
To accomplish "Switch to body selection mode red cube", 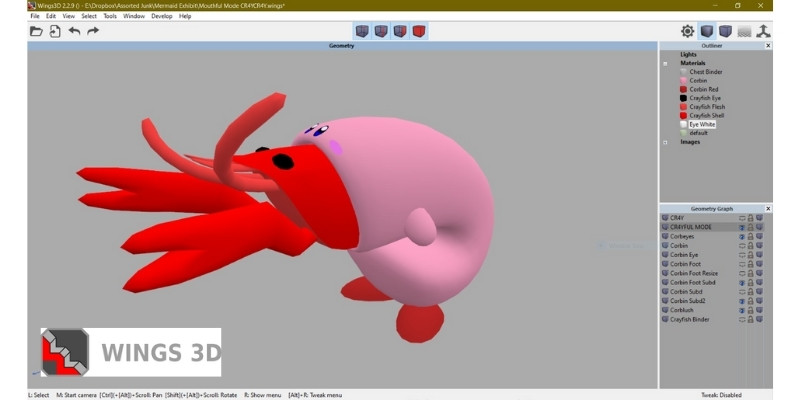I will tap(418, 32).
